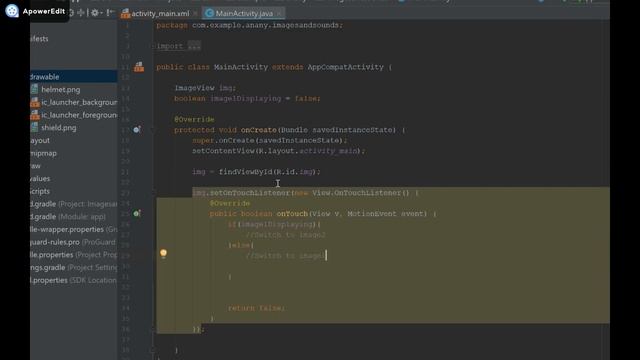
Task: Click the package statement line
Action: pyautogui.click(x=249, y=25)
